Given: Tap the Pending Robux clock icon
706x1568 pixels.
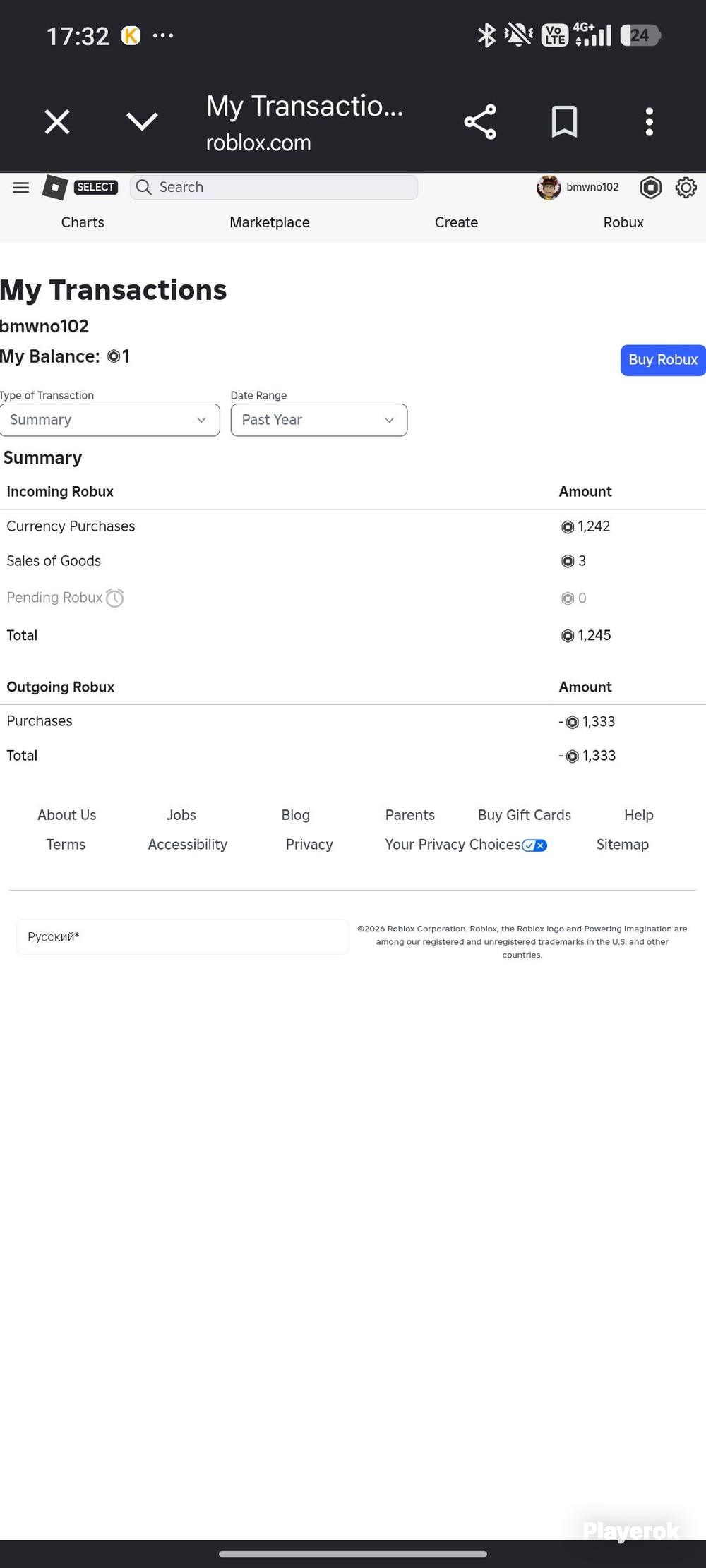Looking at the screenshot, I should pyautogui.click(x=114, y=598).
